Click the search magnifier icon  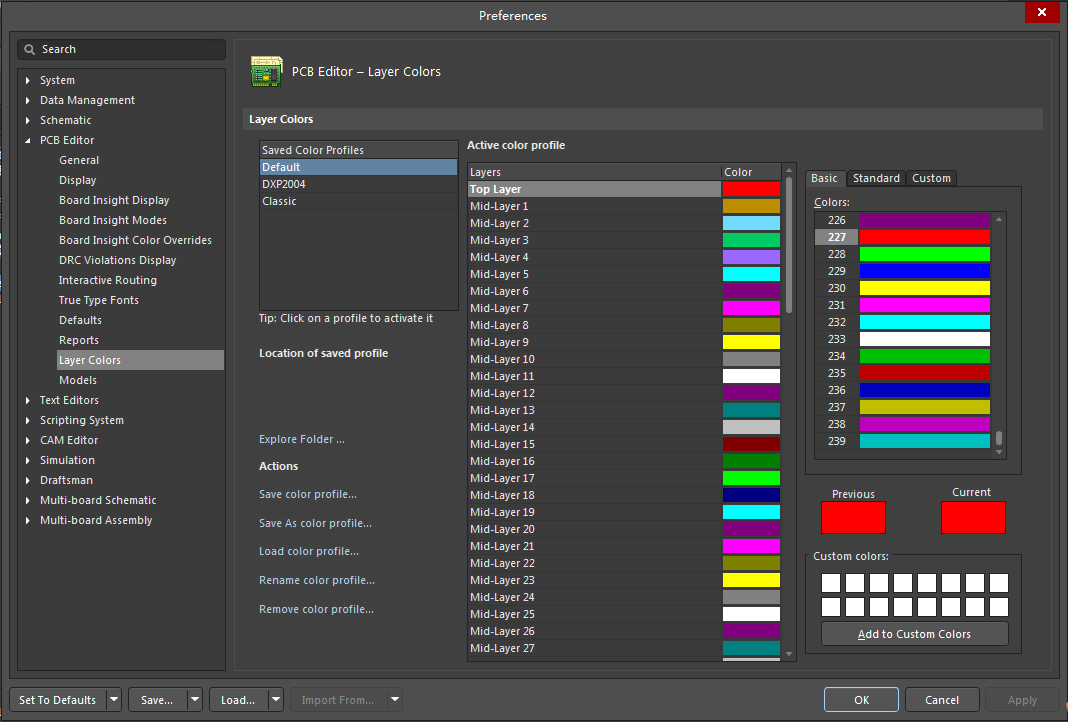click(31, 49)
